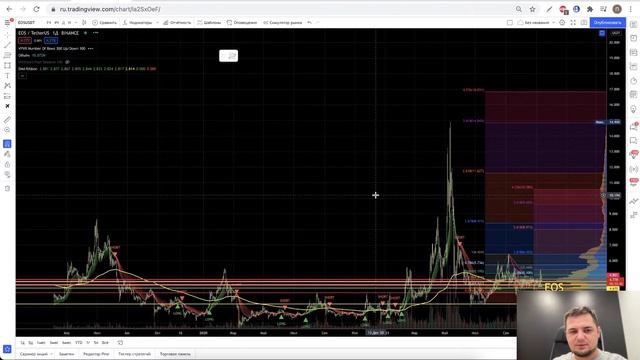Reload the page in Chrome
Viewport: 640px width, 360px height.
tap(36, 9)
